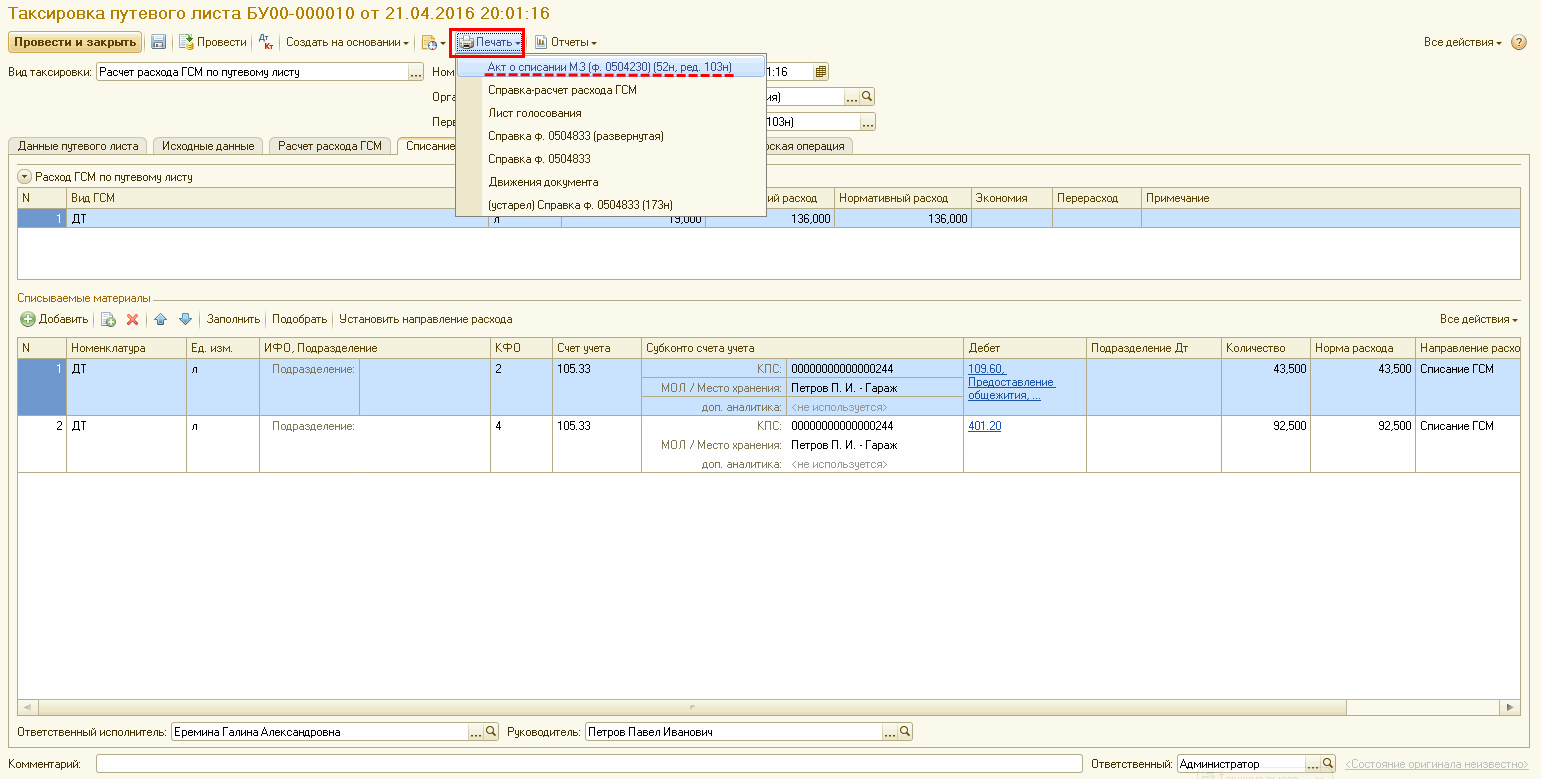Switch to Данные путевого листа tab
1541x779 pixels.
pos(78,146)
